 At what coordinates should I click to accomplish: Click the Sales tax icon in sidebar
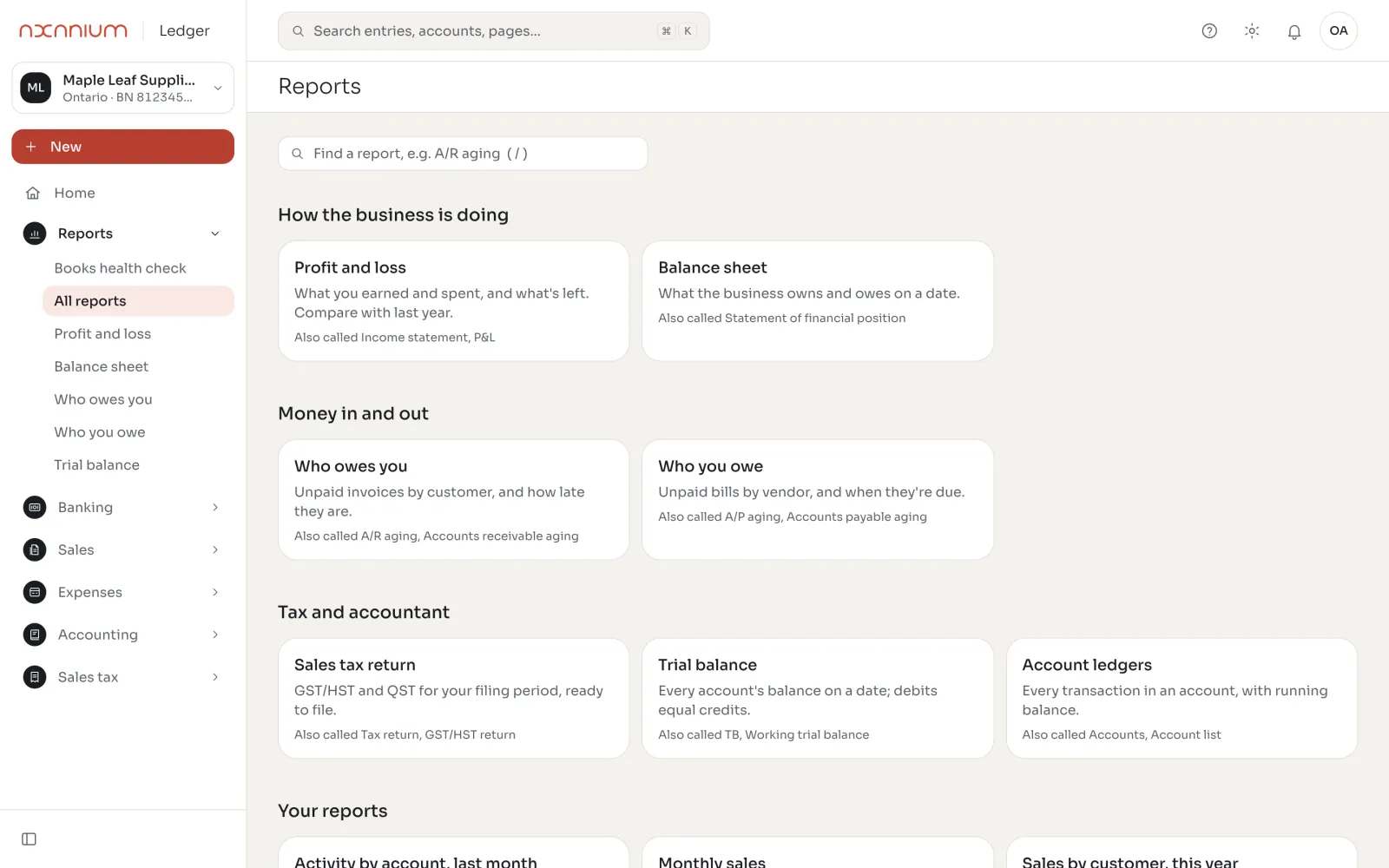click(x=35, y=678)
